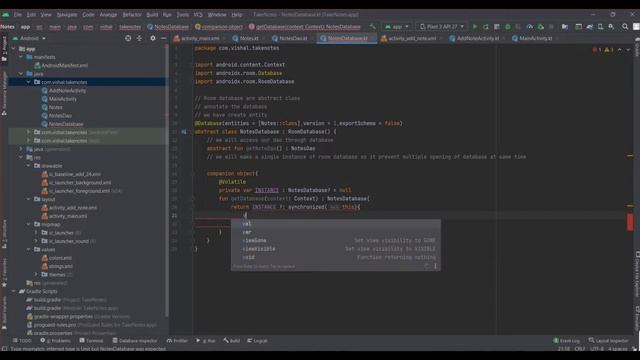The width and height of the screenshot is (640, 360).
Task: Expand the themes folder
Action: pos(36,275)
